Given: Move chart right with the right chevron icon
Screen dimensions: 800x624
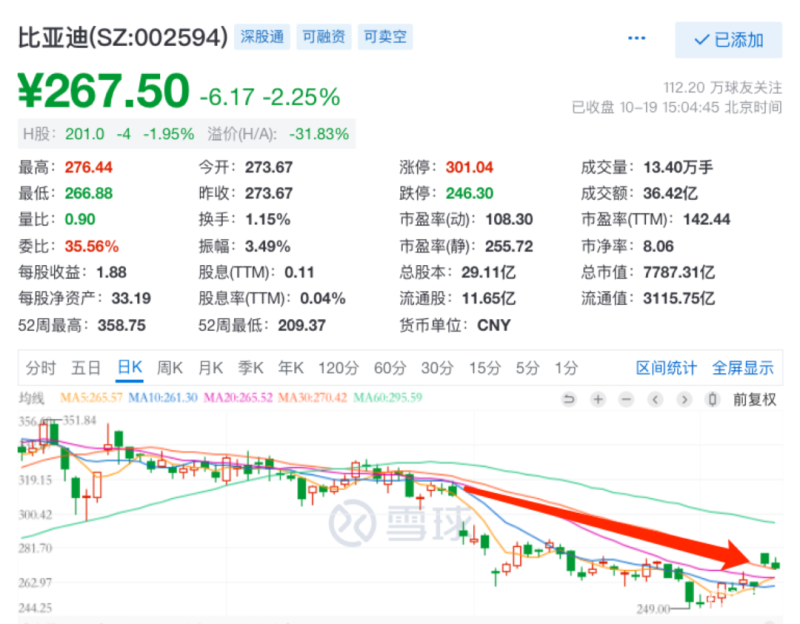Looking at the screenshot, I should pos(685,399).
